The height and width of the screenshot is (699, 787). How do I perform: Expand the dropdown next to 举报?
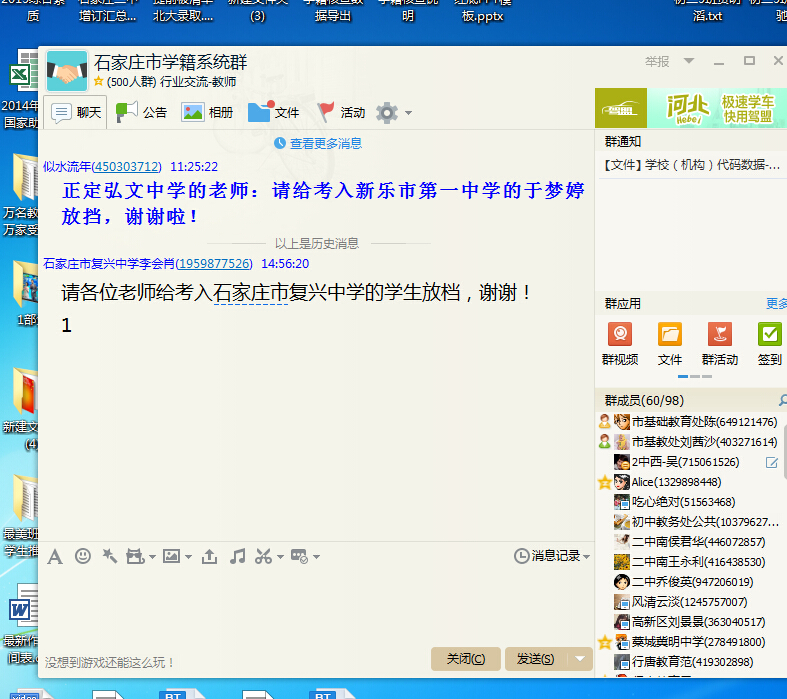(x=689, y=61)
